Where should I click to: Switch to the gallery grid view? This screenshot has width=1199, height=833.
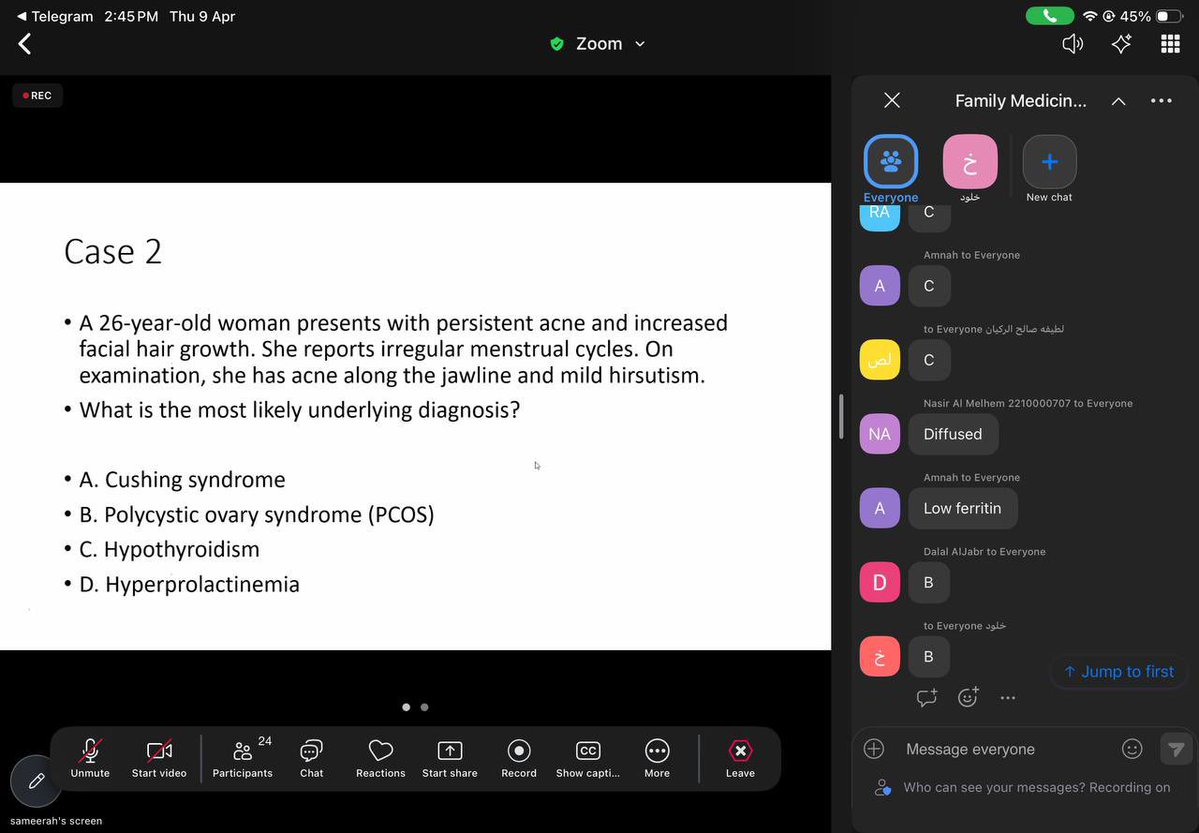pos(1170,44)
